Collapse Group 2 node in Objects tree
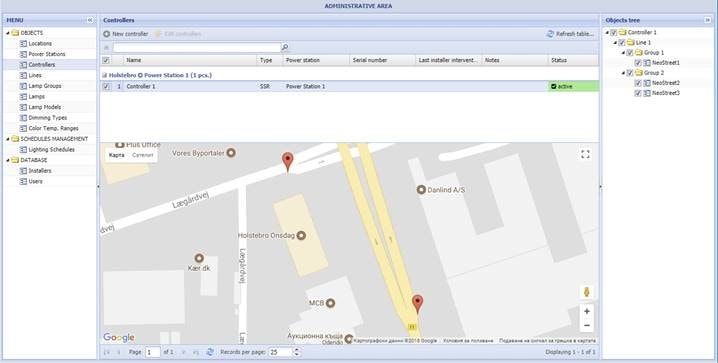The width and height of the screenshot is (718, 363). pyautogui.click(x=623, y=73)
